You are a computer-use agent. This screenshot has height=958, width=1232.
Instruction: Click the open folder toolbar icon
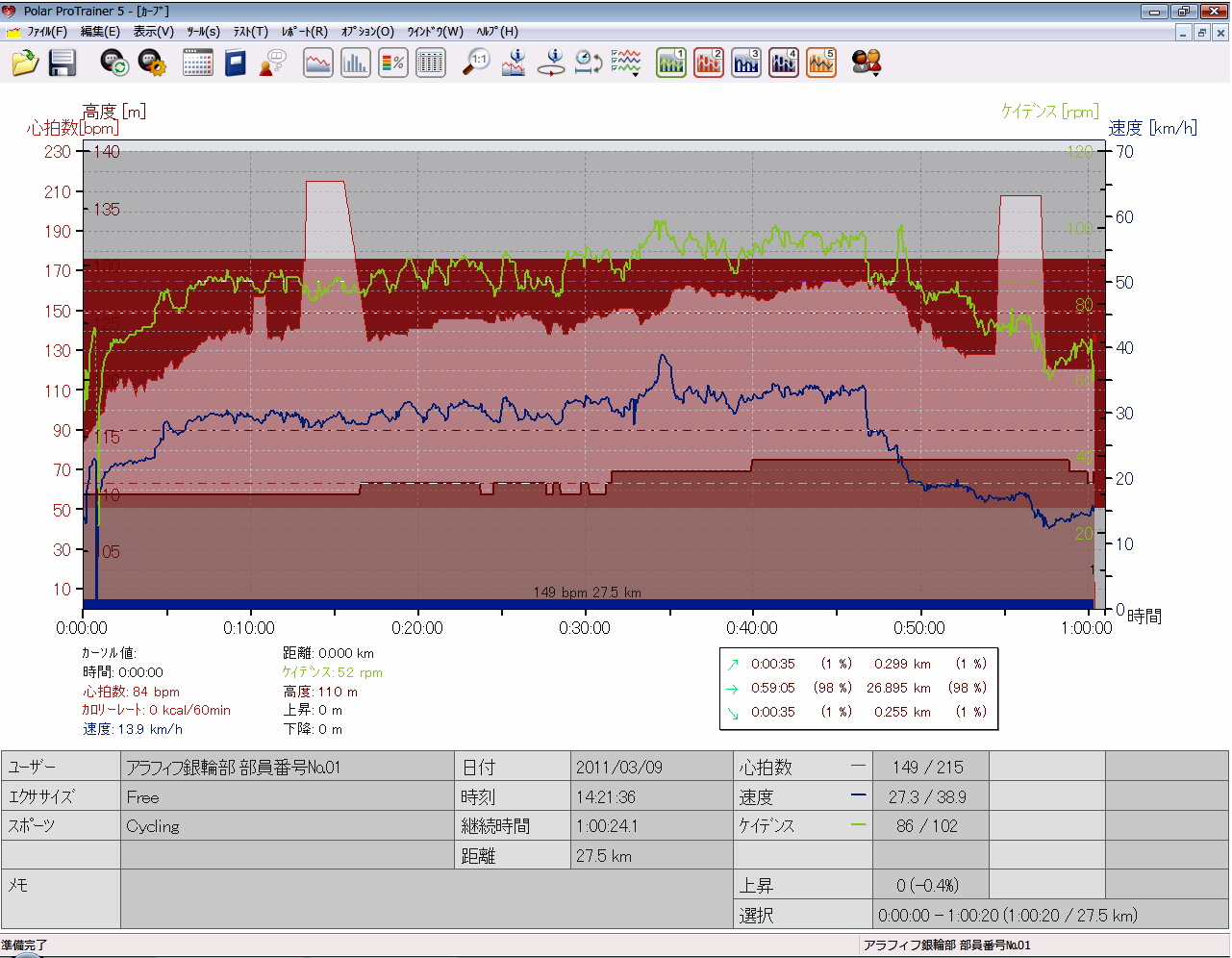(25, 63)
